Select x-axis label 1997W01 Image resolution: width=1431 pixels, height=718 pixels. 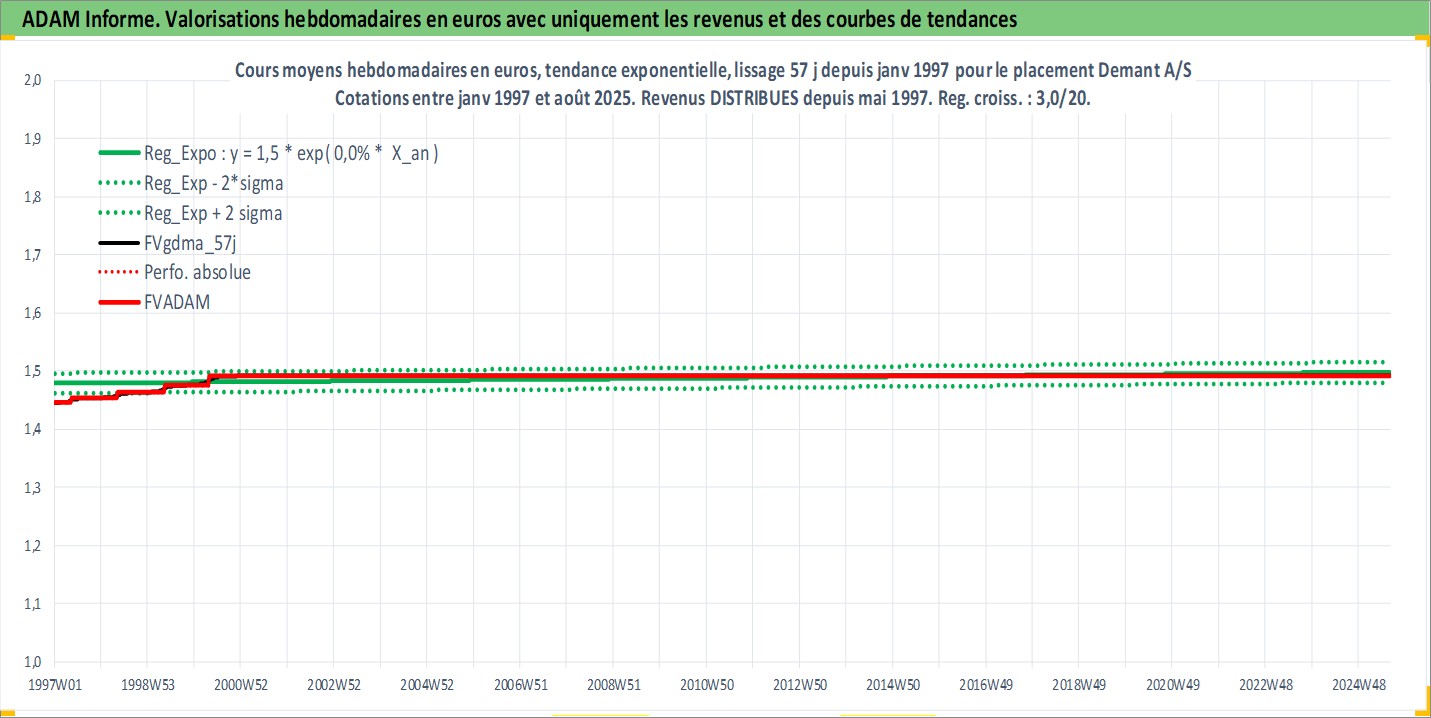(54, 685)
